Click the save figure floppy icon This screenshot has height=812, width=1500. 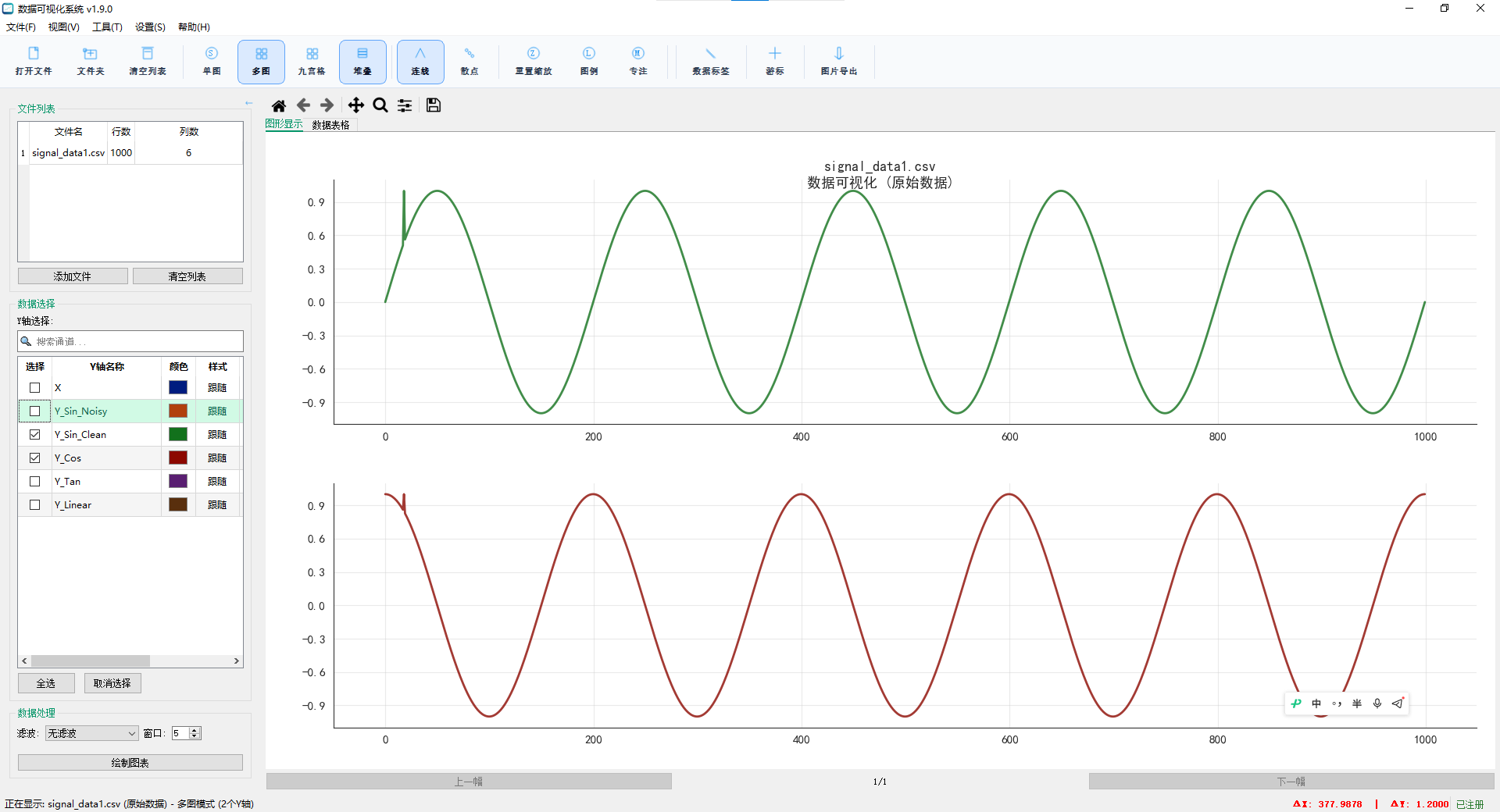(x=434, y=105)
